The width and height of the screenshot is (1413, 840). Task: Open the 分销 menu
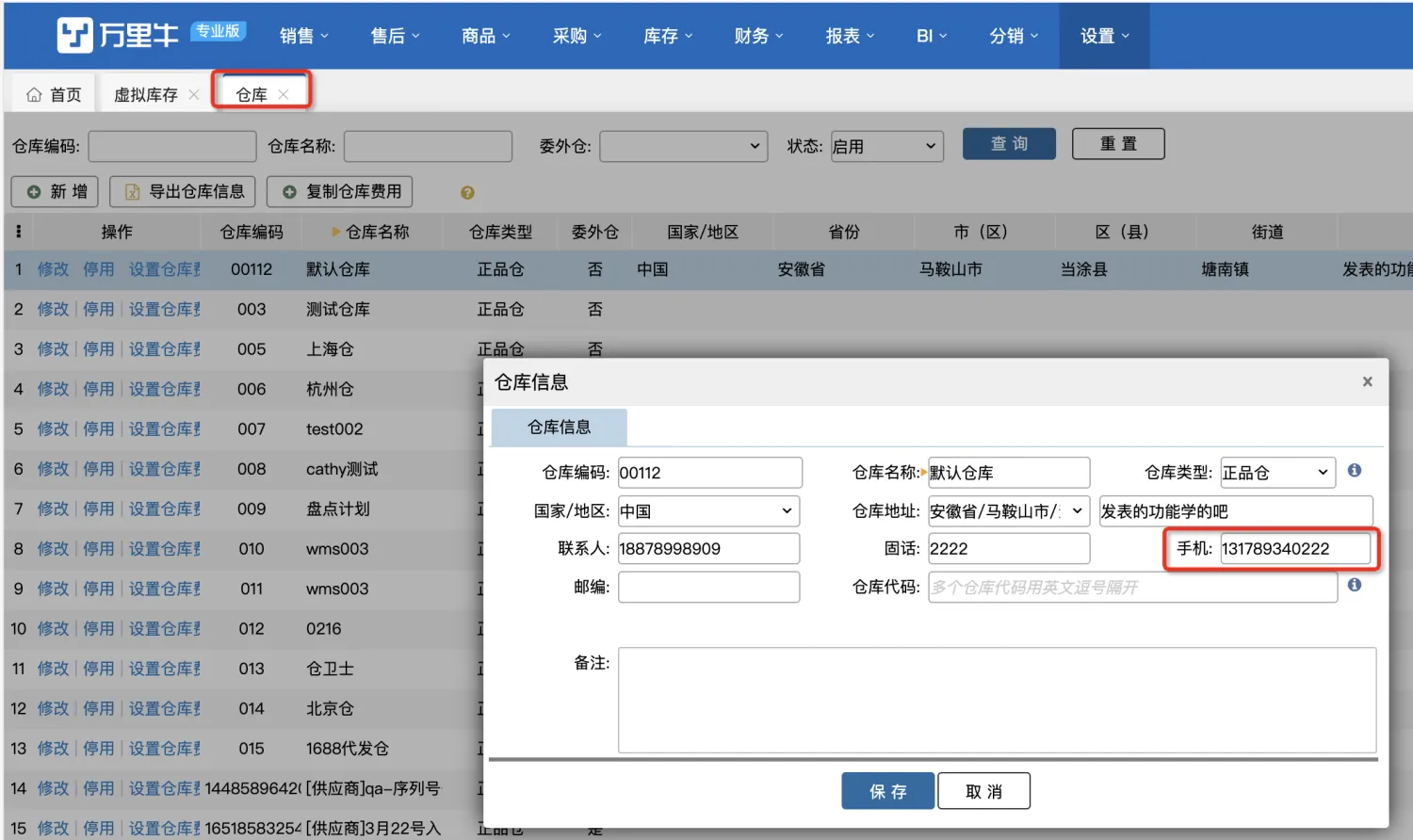coord(1014,36)
